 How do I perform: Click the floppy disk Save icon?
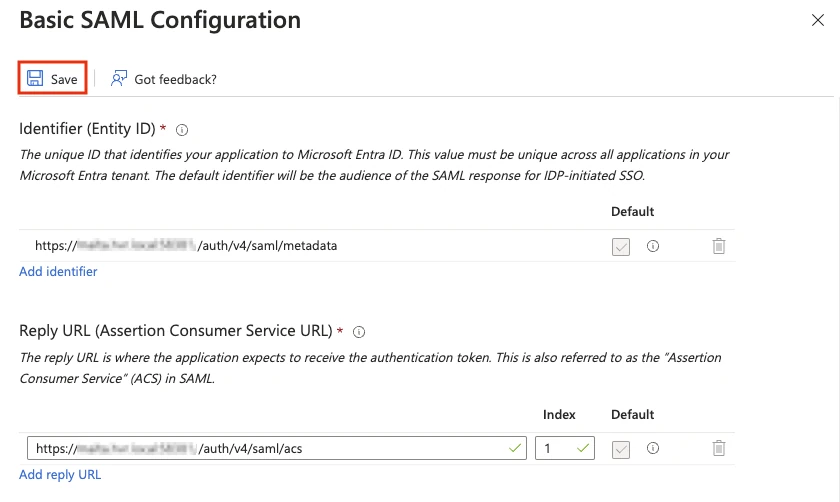point(35,79)
